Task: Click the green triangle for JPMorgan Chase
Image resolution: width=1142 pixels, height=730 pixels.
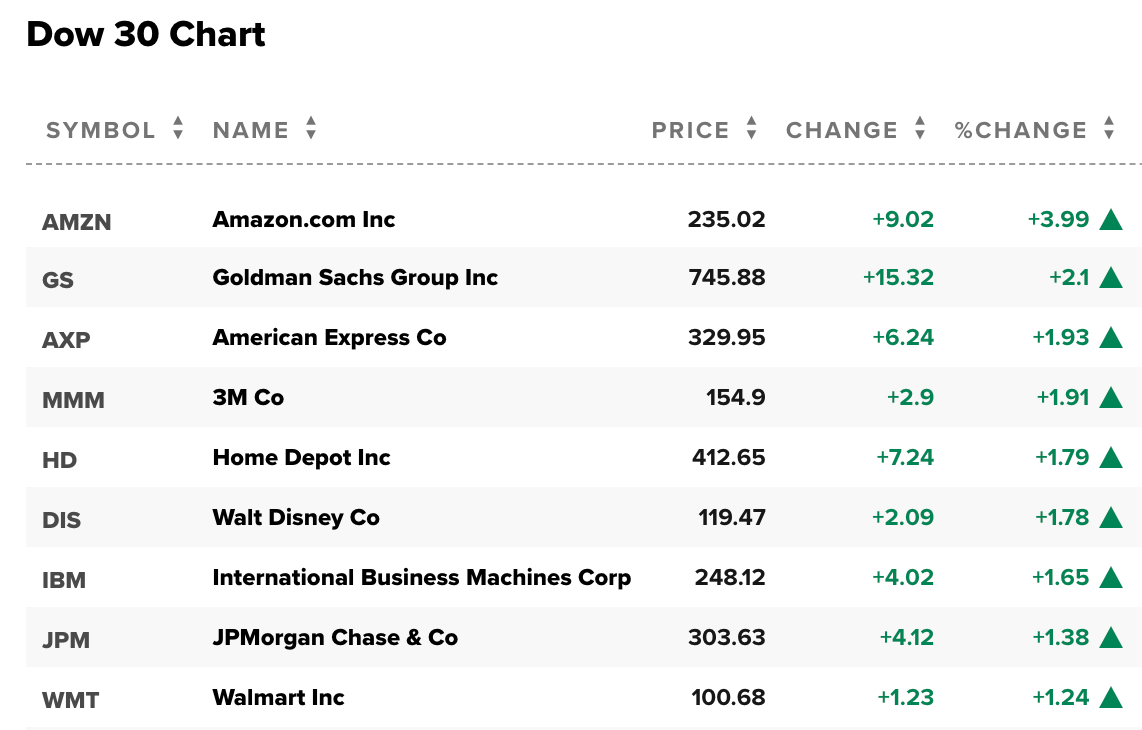Action: point(1112,638)
